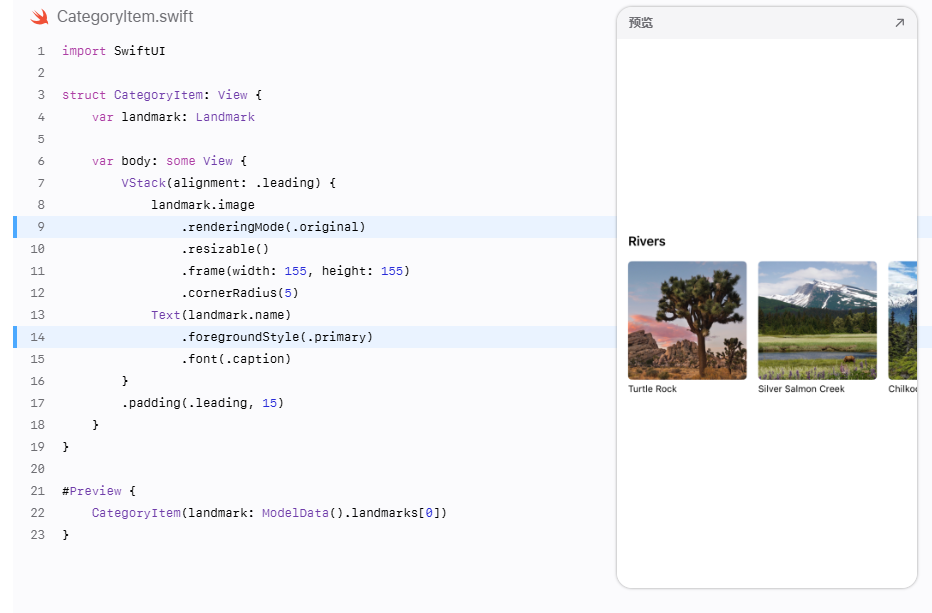Click the CategoryItem(landmark: ModelData().landmarks[0]) line

269,513
